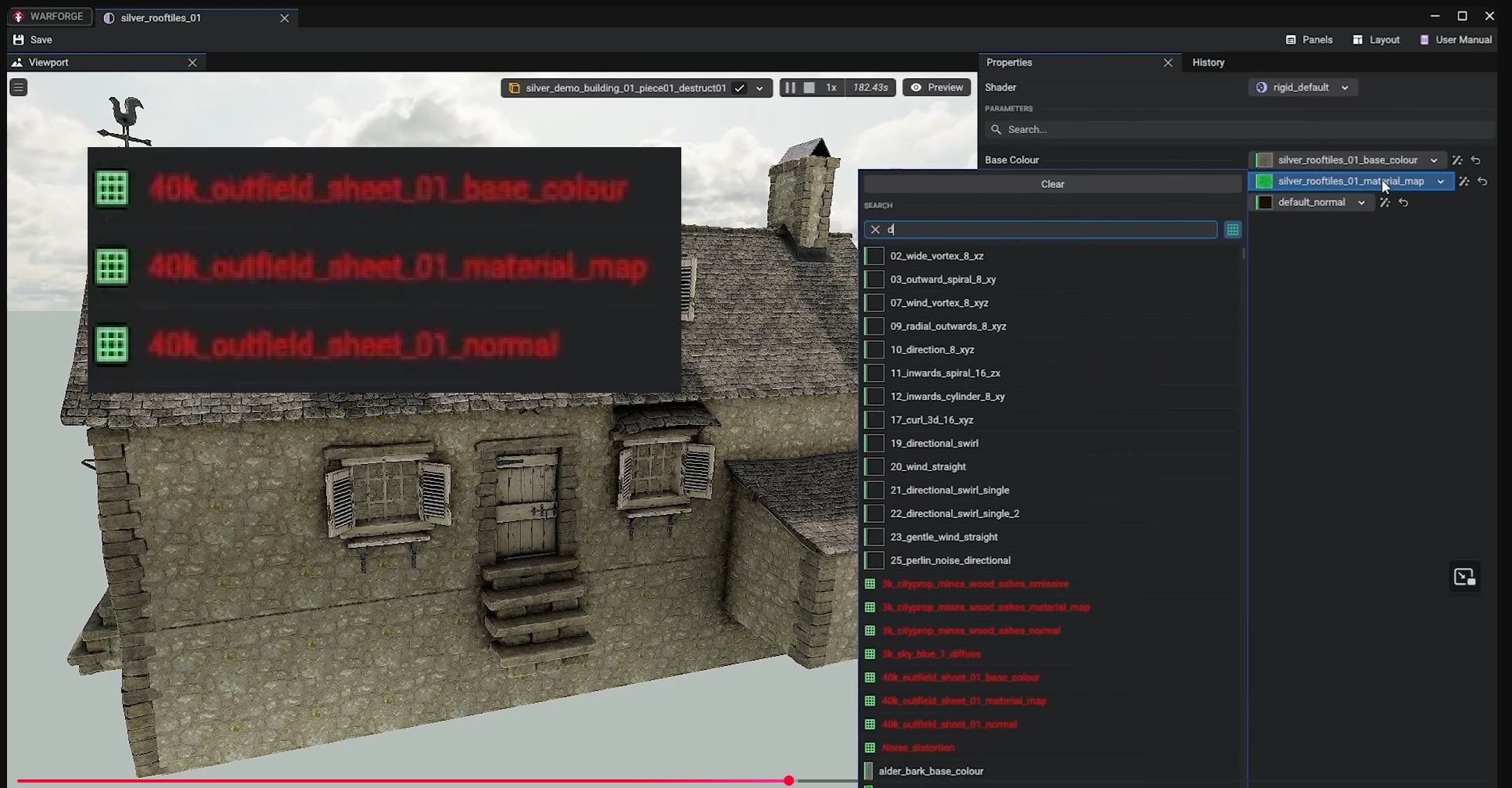Select 40k_outfield_sheet_01_base_colour in the picker list
The image size is (1512, 788).
pos(1052,678)
